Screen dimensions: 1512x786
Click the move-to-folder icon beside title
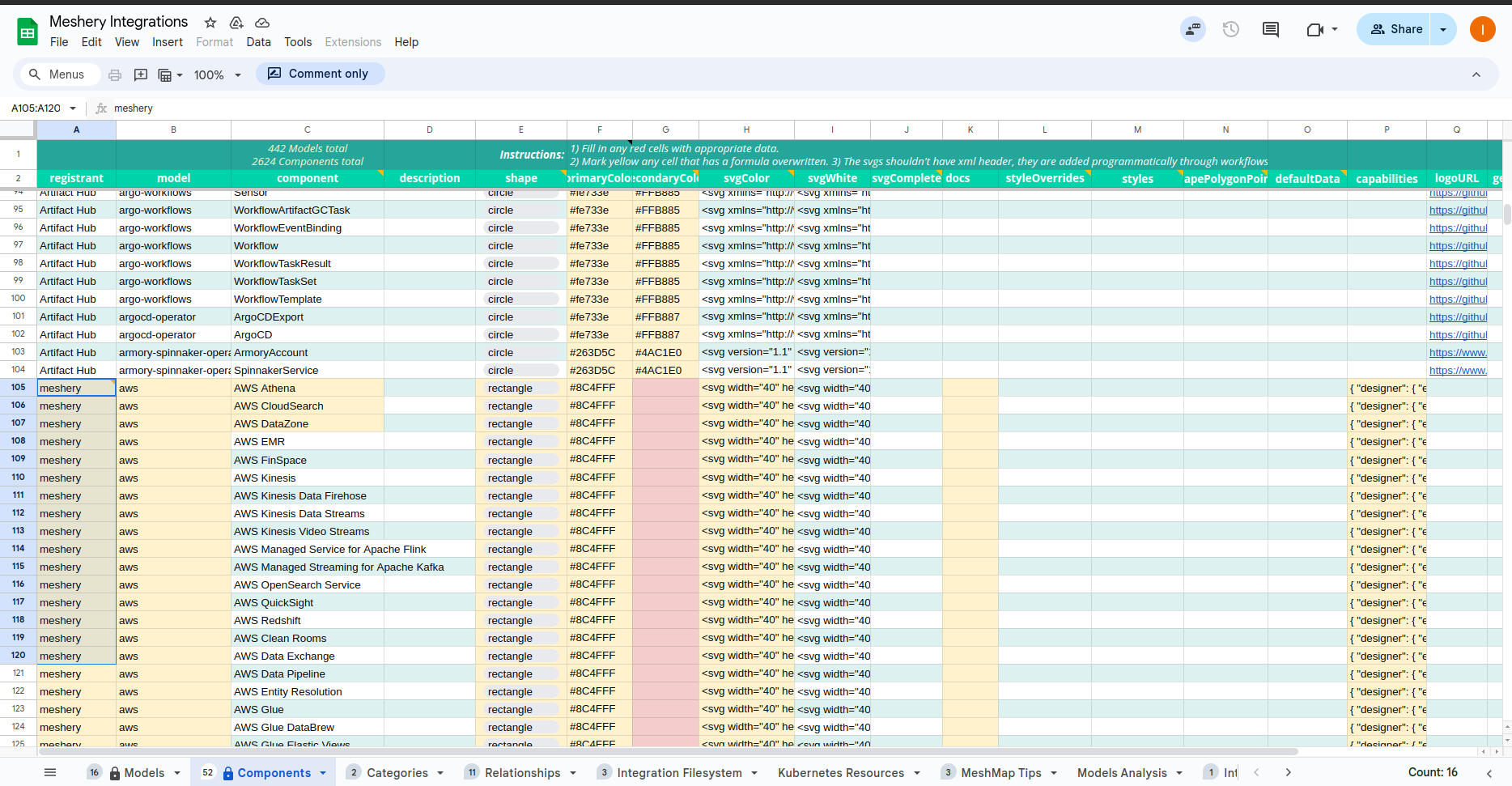pyautogui.click(x=236, y=23)
